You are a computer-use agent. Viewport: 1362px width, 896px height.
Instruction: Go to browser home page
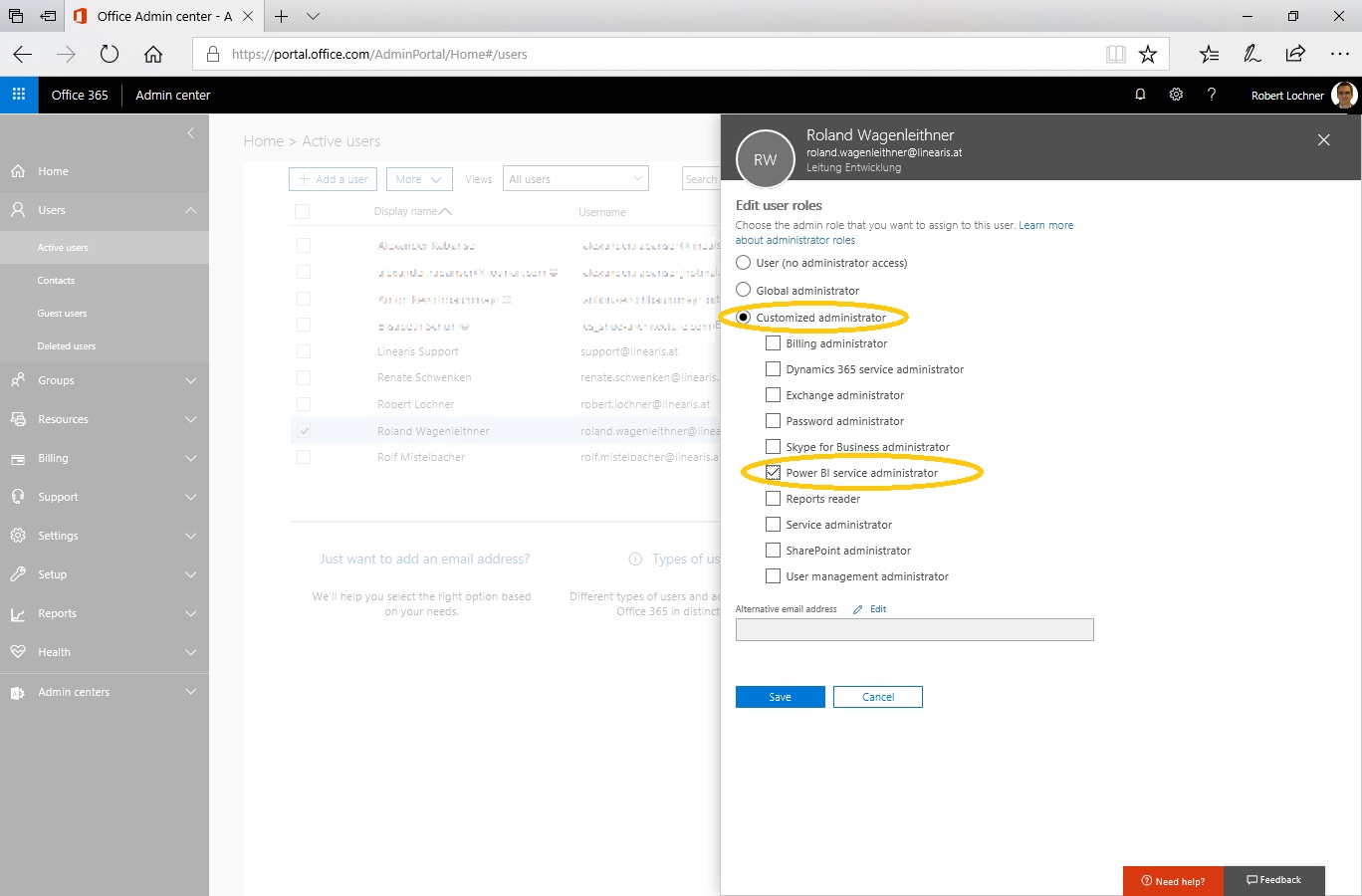[x=152, y=54]
